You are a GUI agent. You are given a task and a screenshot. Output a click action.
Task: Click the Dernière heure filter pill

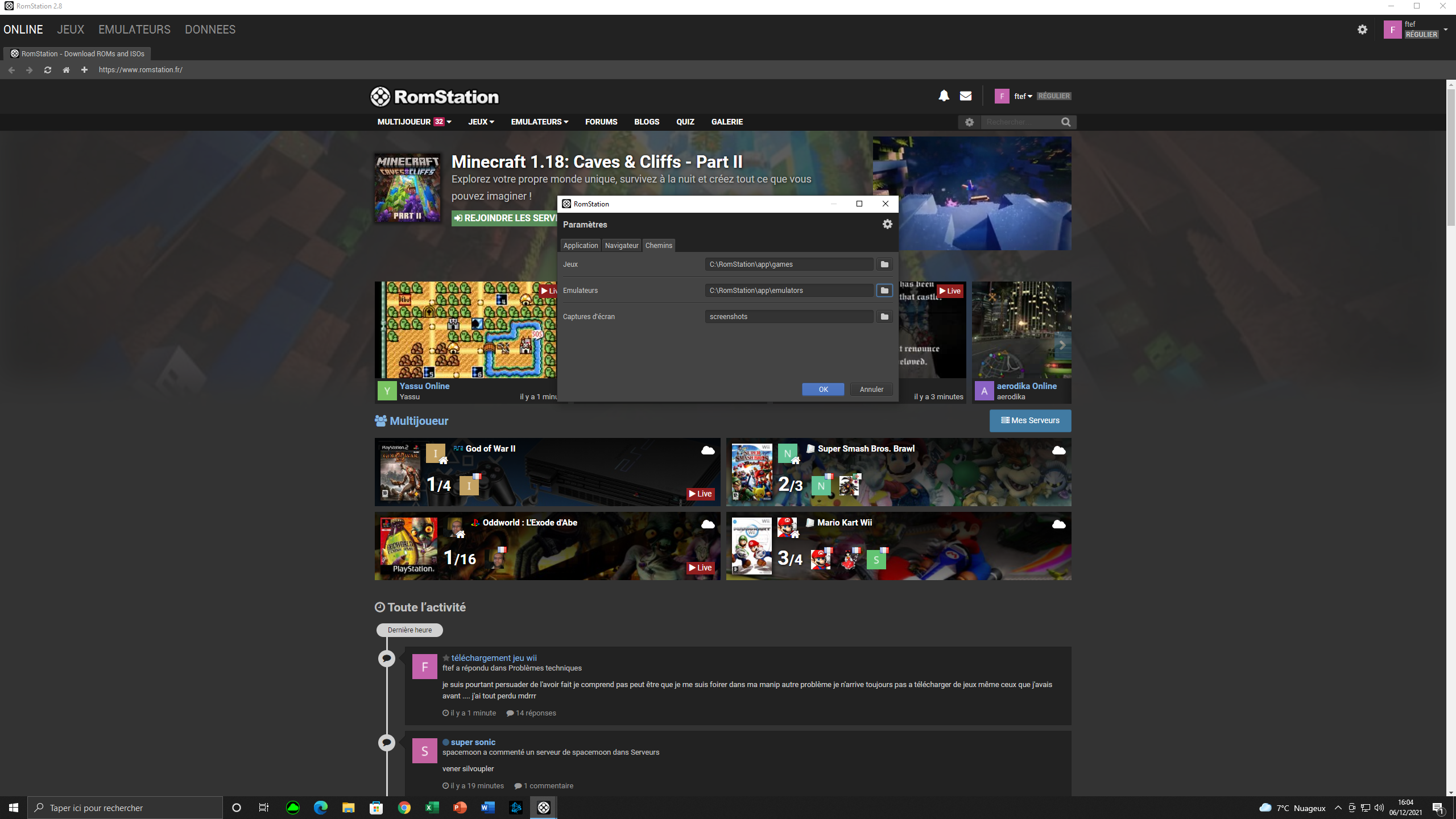tap(409, 630)
